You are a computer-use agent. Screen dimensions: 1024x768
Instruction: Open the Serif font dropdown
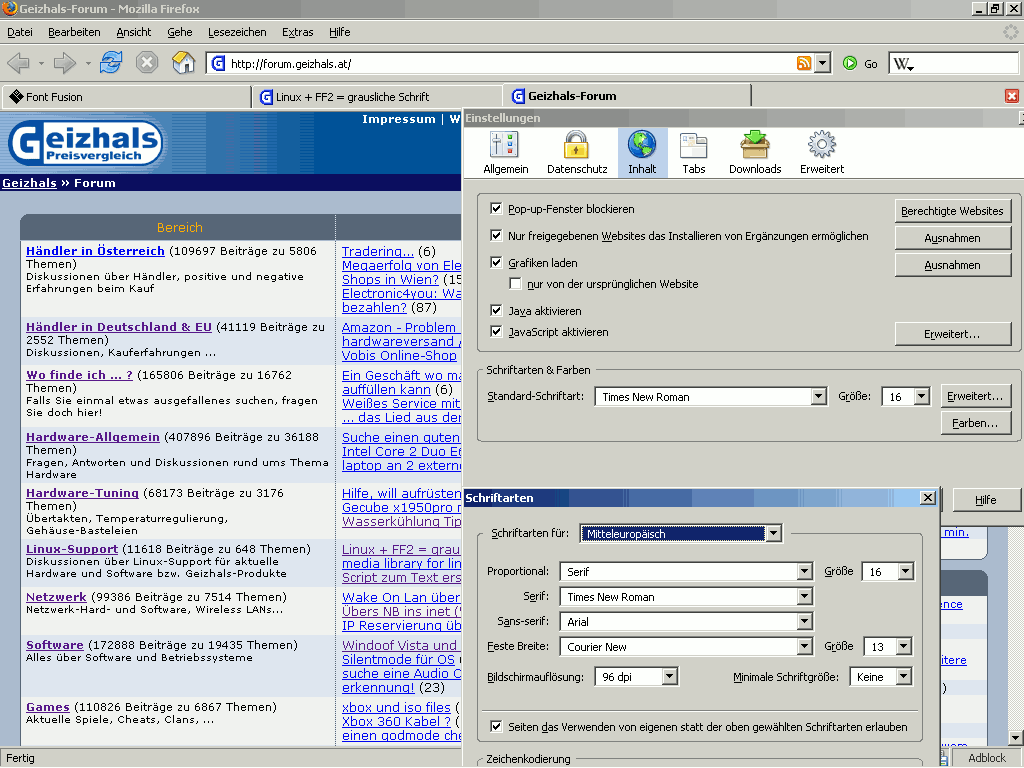point(686,596)
